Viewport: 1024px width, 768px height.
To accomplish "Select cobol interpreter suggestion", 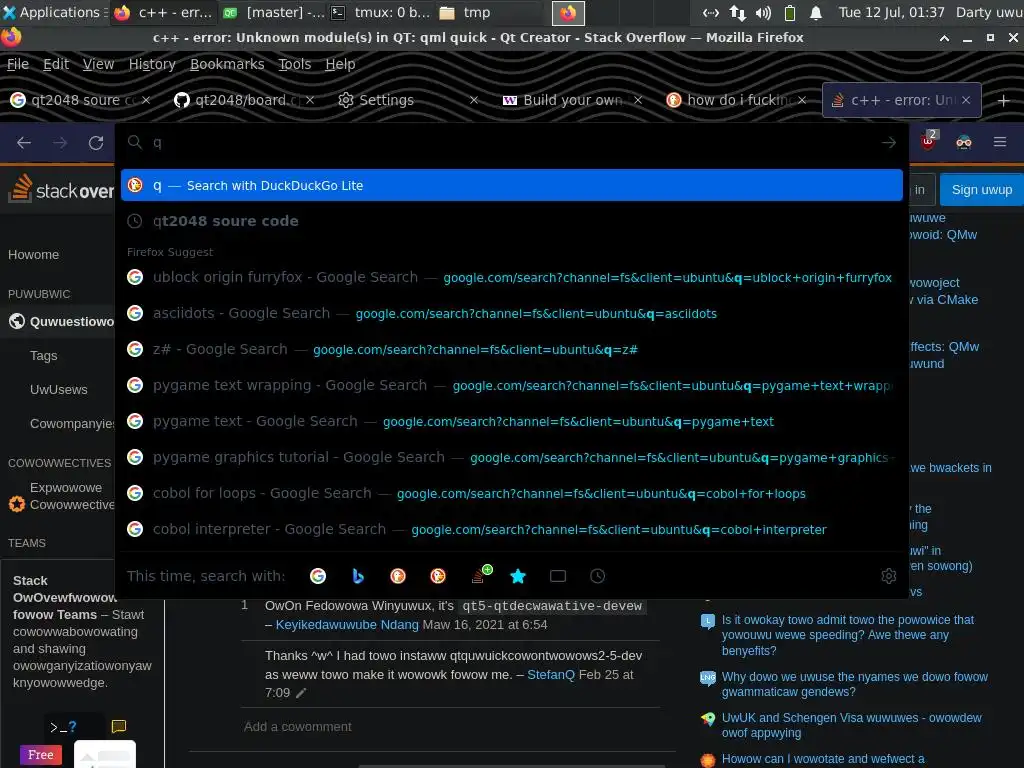I will [x=511, y=529].
